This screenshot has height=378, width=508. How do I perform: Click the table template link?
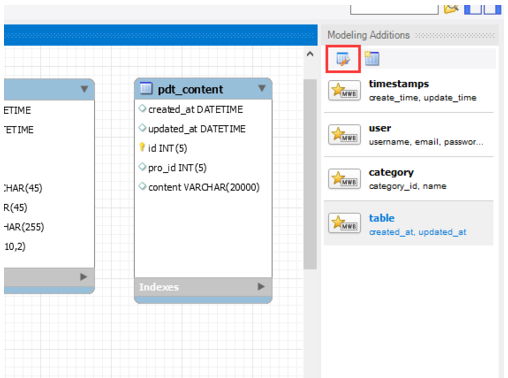pyautogui.click(x=382, y=218)
